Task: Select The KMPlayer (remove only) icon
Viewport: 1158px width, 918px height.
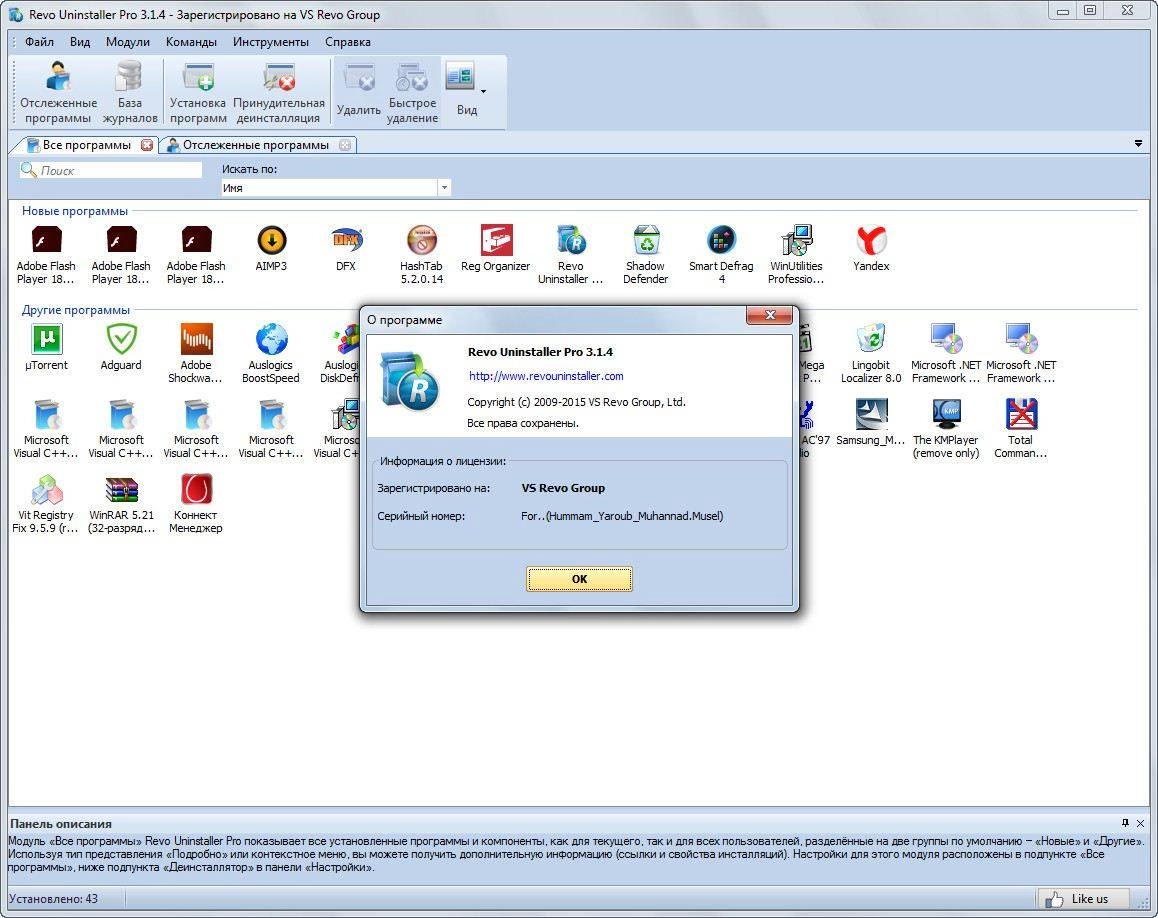Action: 946,429
